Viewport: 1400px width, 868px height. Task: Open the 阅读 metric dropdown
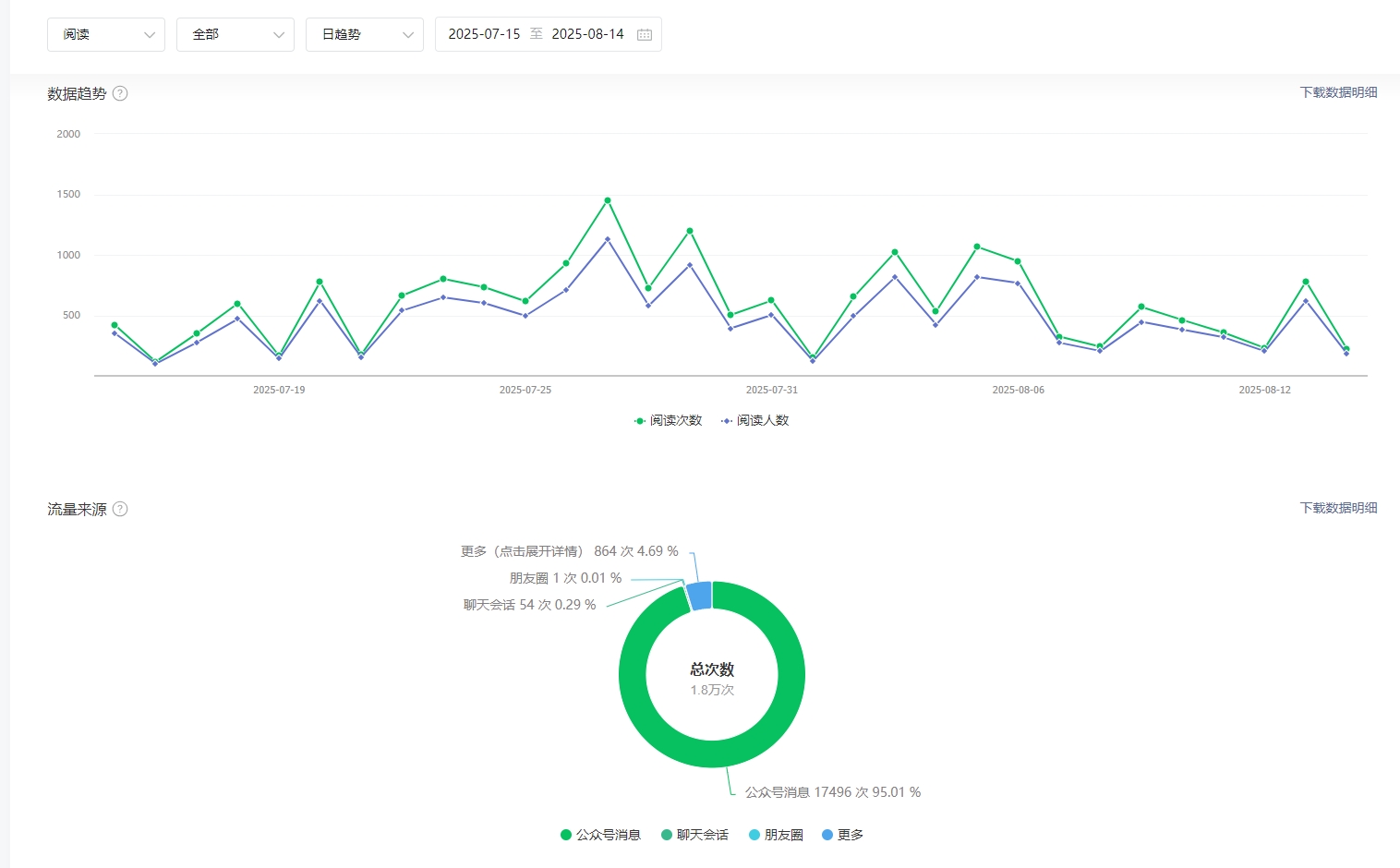click(x=106, y=34)
